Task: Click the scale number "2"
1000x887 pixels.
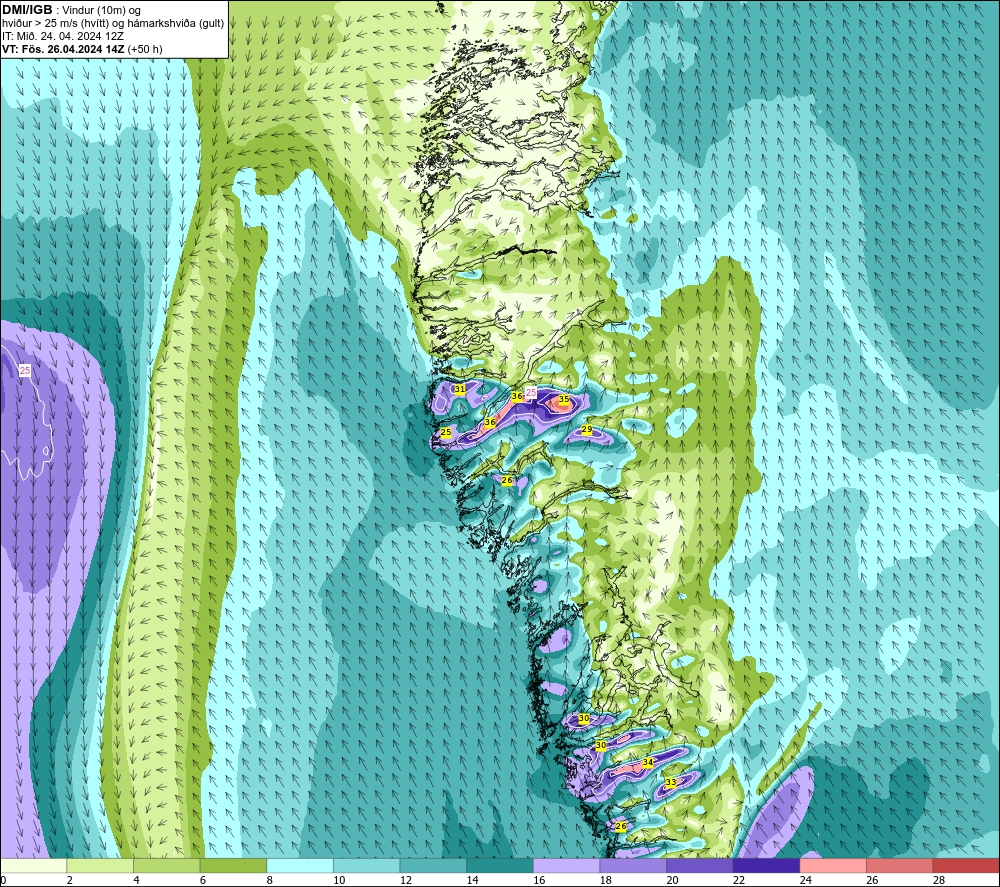Action: (x=70, y=880)
